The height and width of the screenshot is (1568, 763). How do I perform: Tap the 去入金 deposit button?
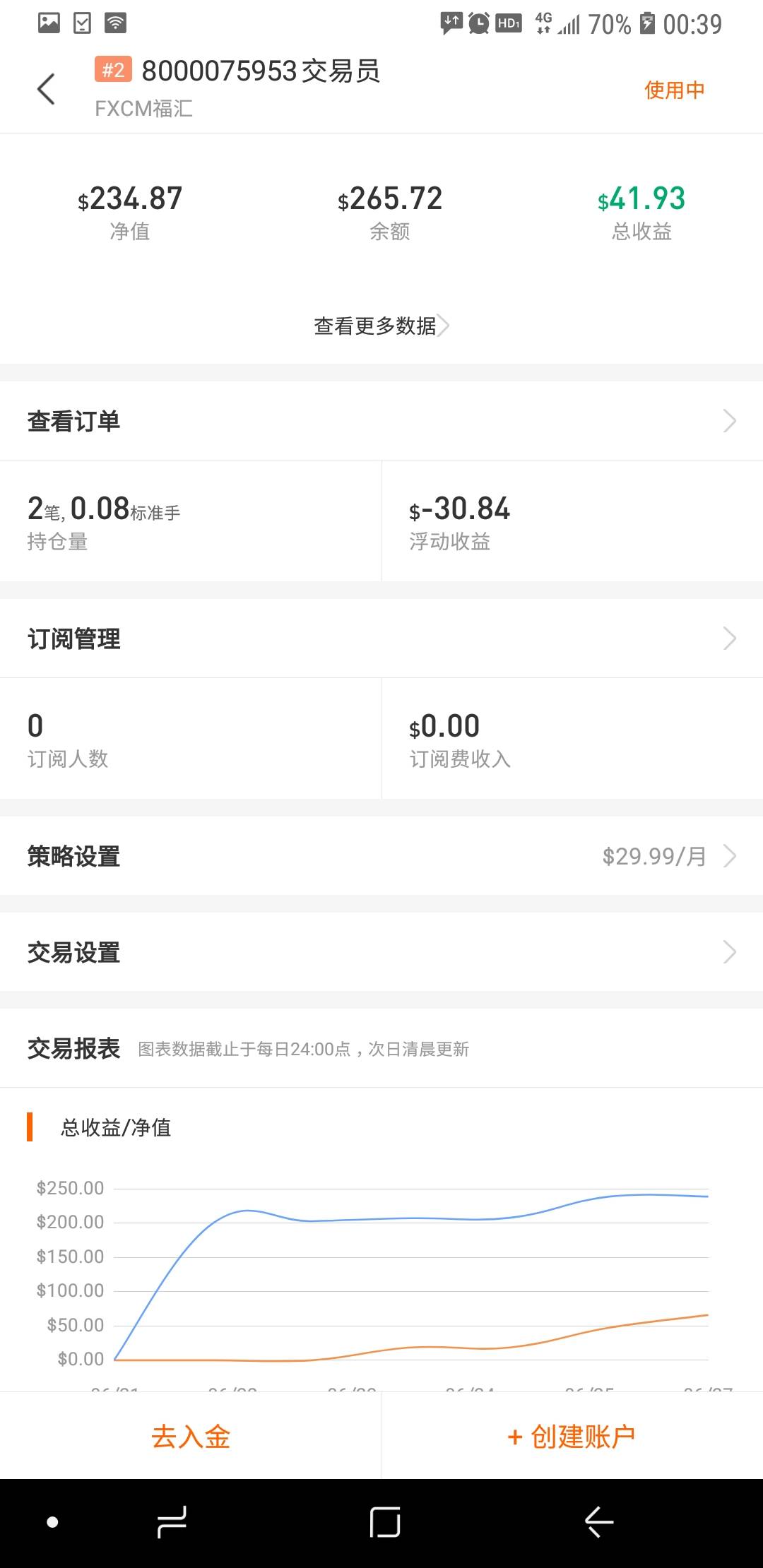pos(191,1436)
